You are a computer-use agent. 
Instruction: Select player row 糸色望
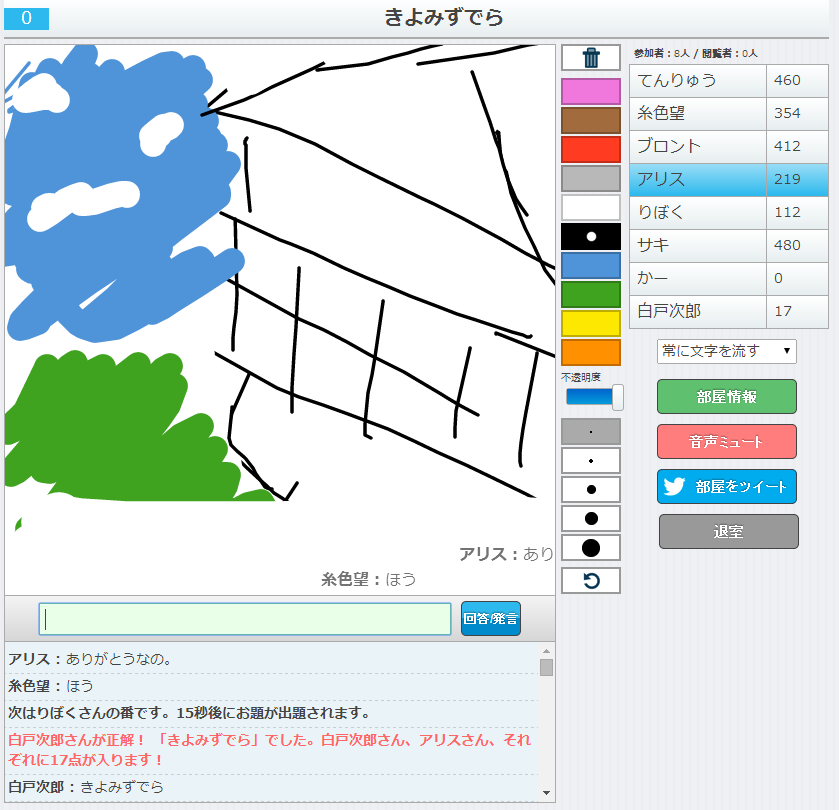tap(729, 113)
